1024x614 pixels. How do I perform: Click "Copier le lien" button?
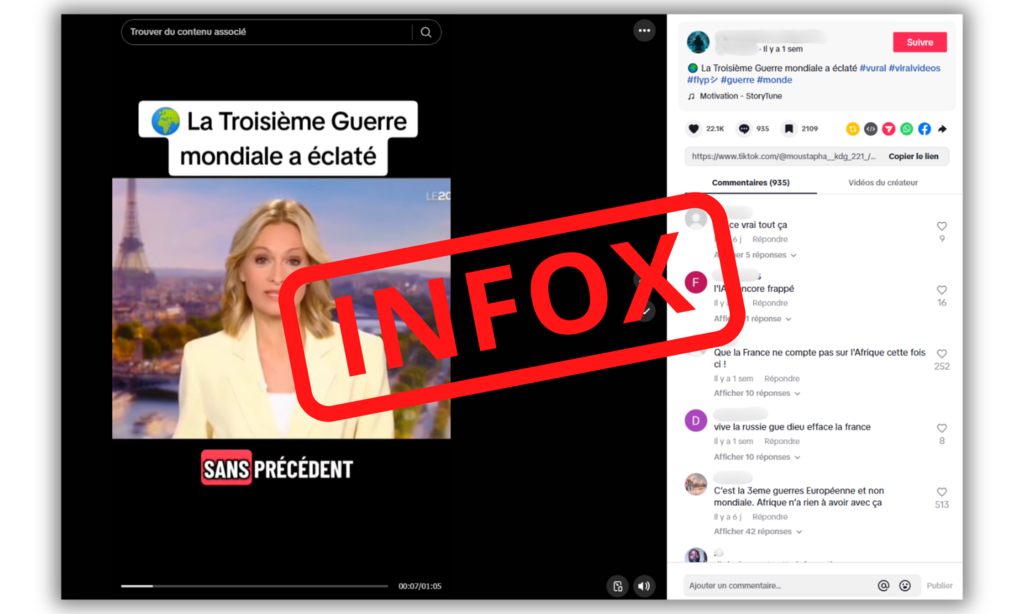click(x=912, y=157)
